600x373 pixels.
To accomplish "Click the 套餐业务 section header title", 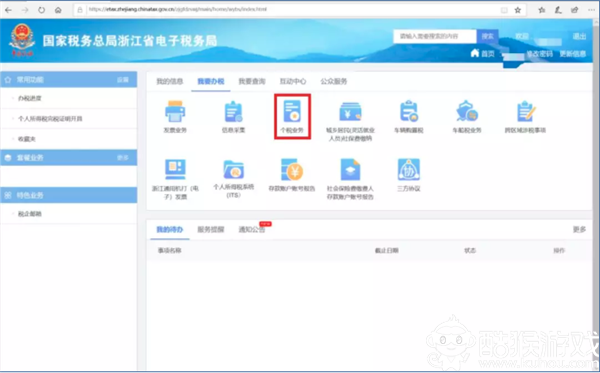I will coord(30,158).
